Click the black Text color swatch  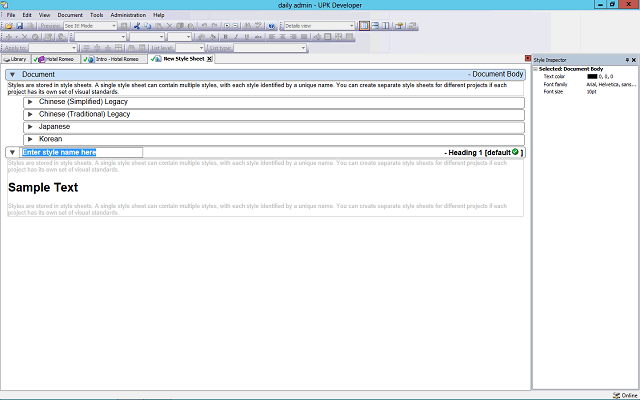click(592, 76)
